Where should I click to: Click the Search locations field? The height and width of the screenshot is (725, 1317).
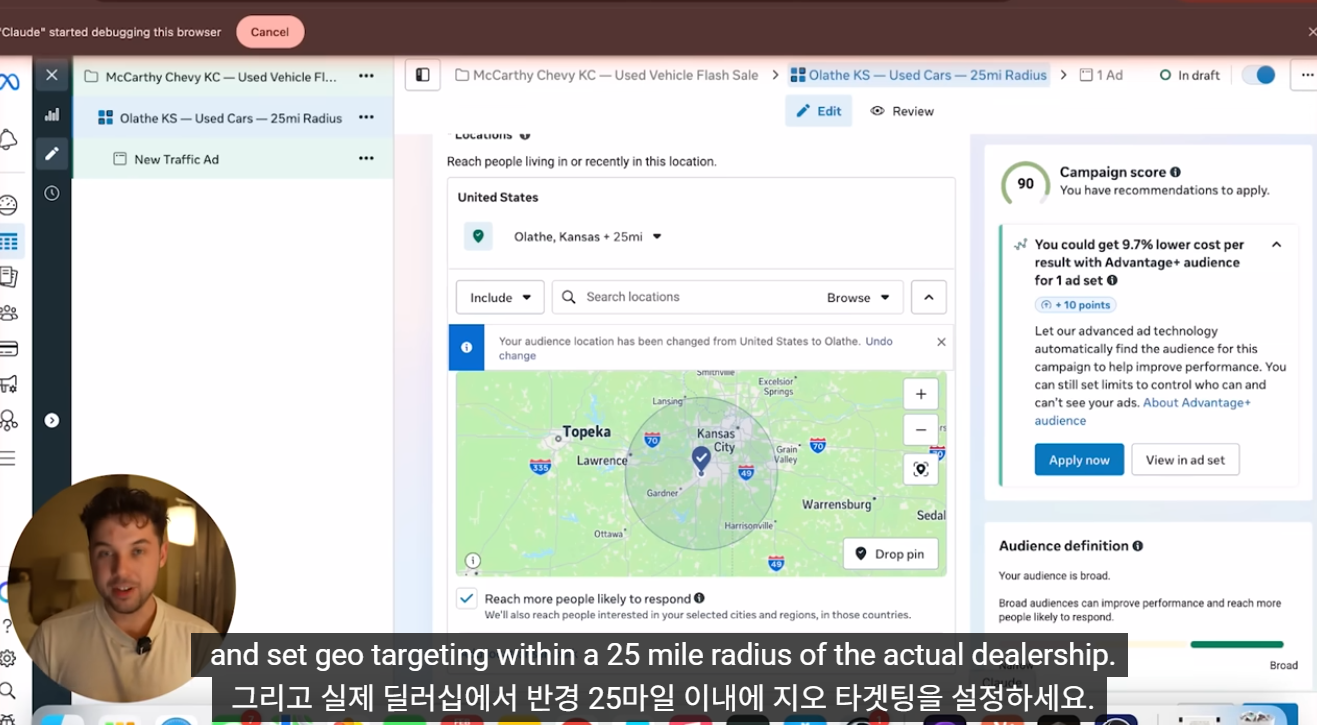(690, 298)
